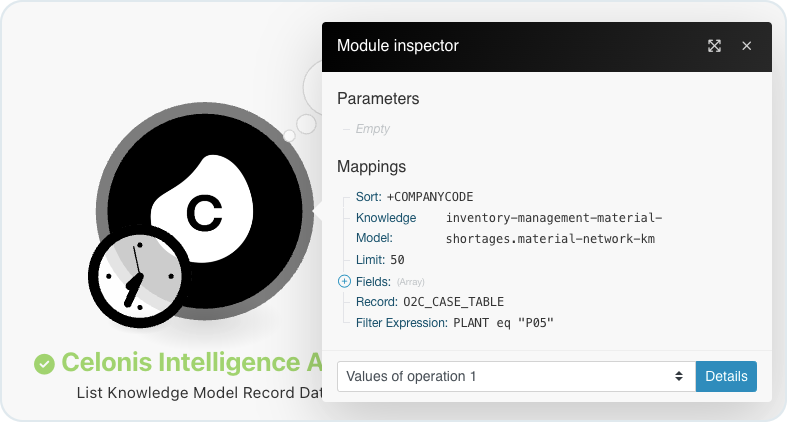Click the Fields mapping label
Viewport: 787px width, 422px height.
(x=373, y=282)
